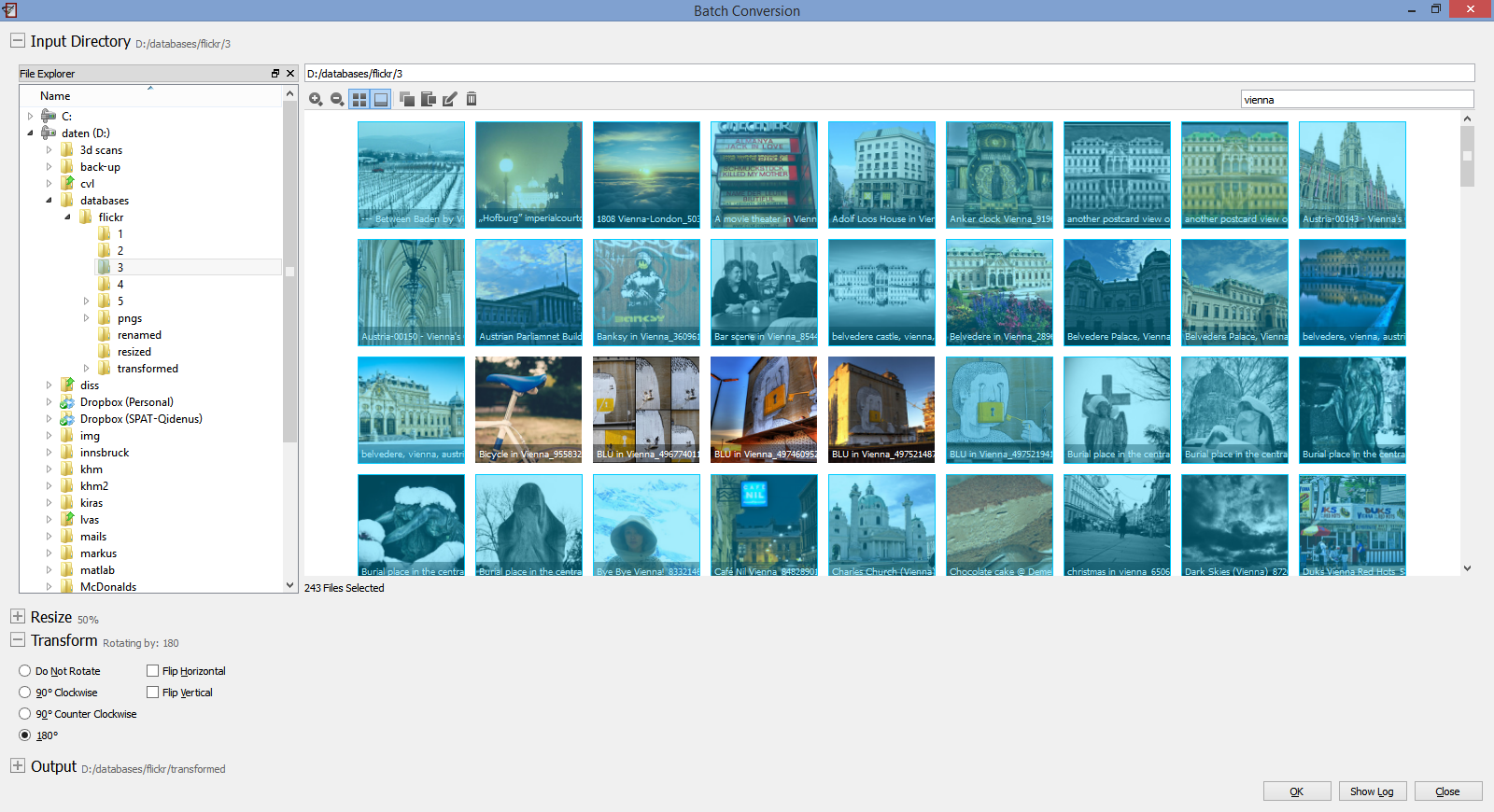Select Do Not Rotate option
This screenshot has height=812, width=1494.
pos(25,671)
